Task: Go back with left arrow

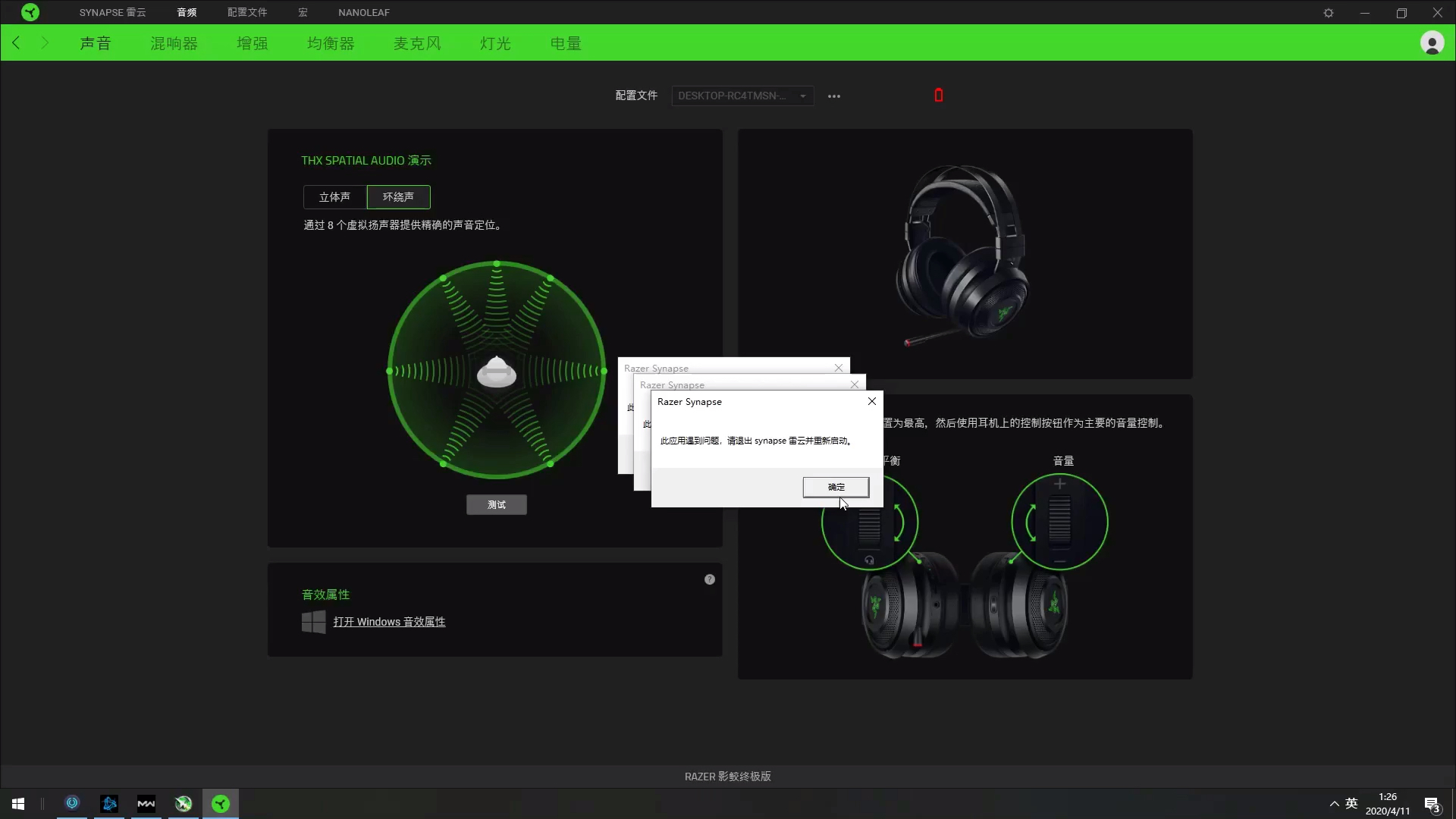Action: click(16, 43)
